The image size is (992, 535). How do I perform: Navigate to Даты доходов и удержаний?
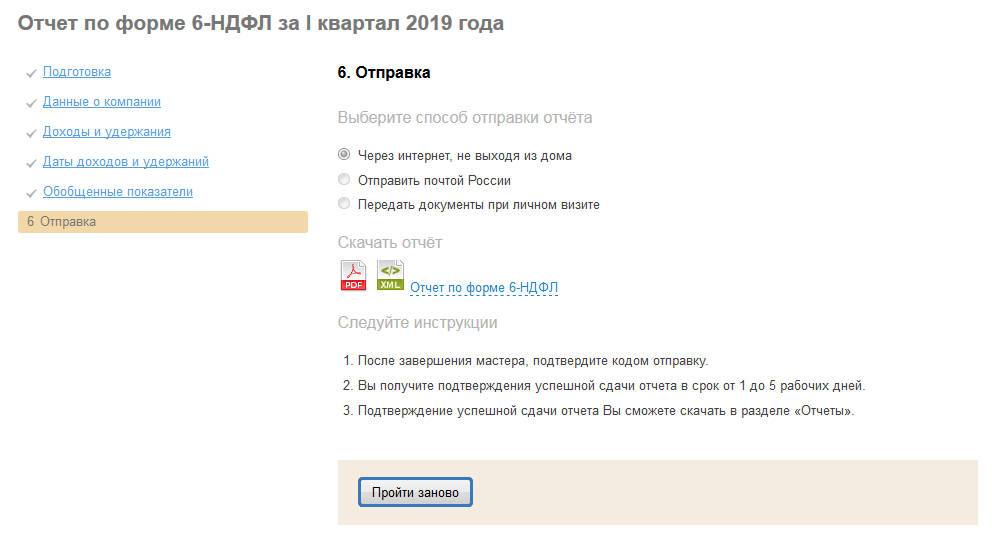[x=126, y=162]
